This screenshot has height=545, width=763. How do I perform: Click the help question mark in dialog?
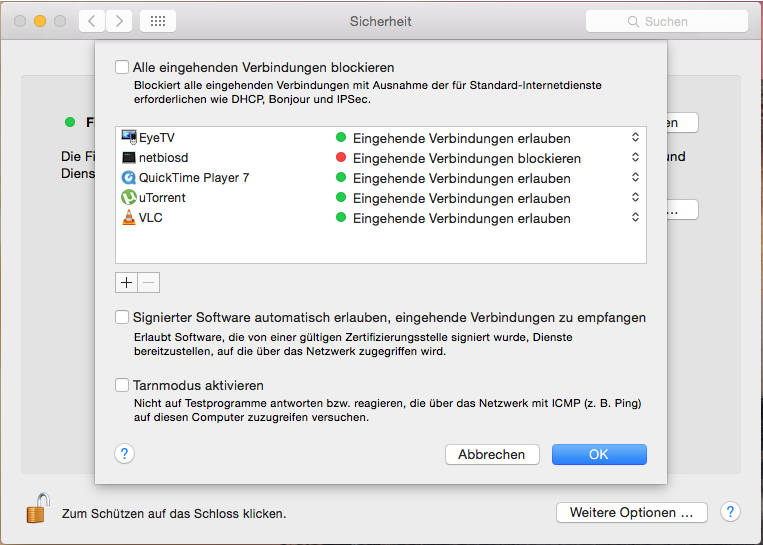(124, 454)
